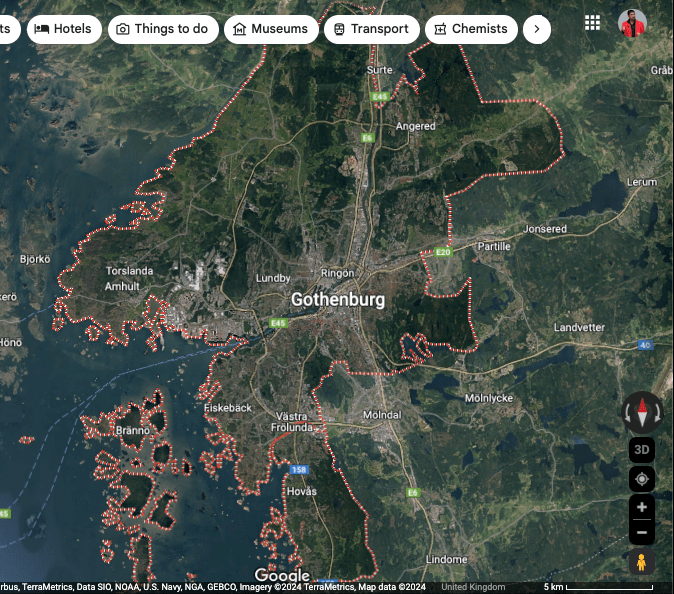Rotate map clockwise using compass right arrow
Screen dimensions: 674x594
[657, 412]
